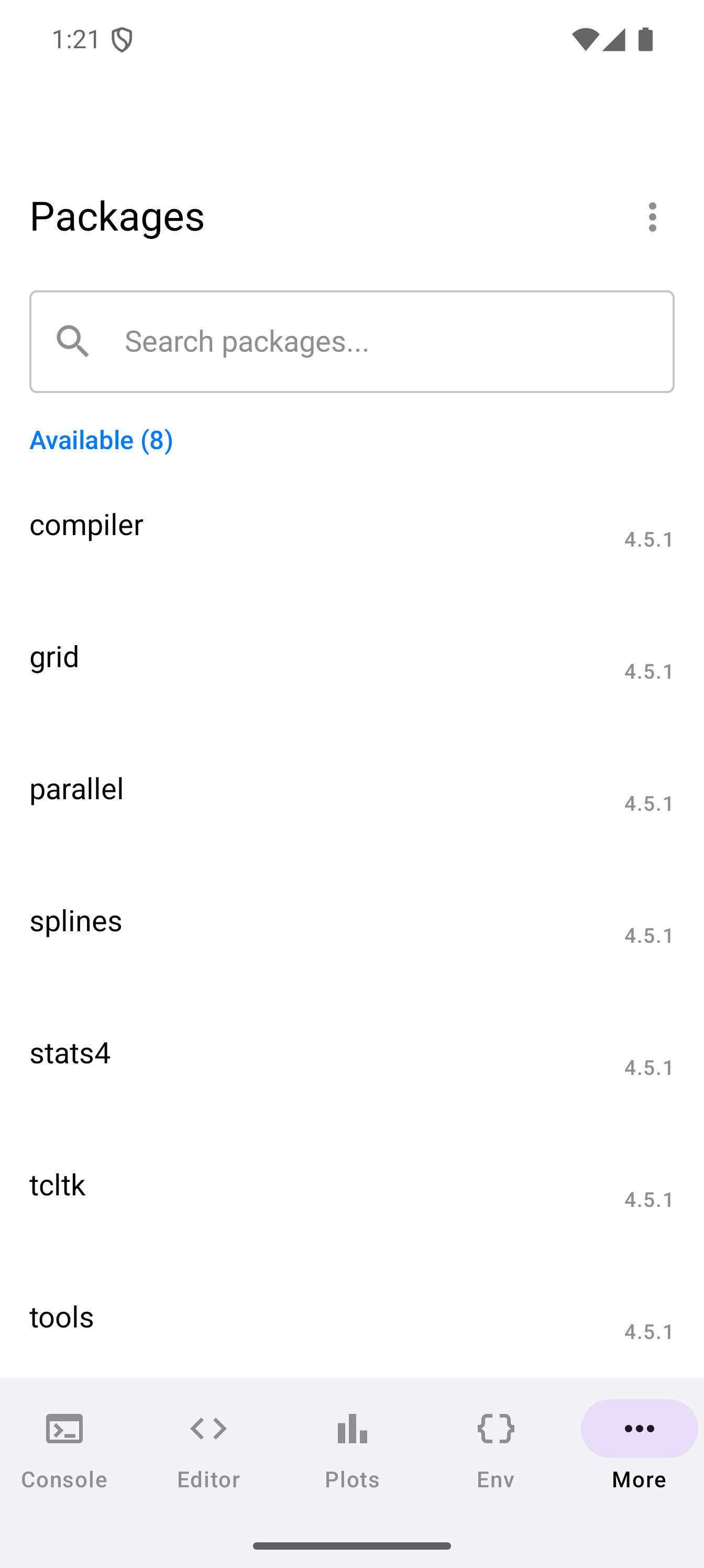Tap the splines package row
The image size is (704, 1568).
pos(76,921)
